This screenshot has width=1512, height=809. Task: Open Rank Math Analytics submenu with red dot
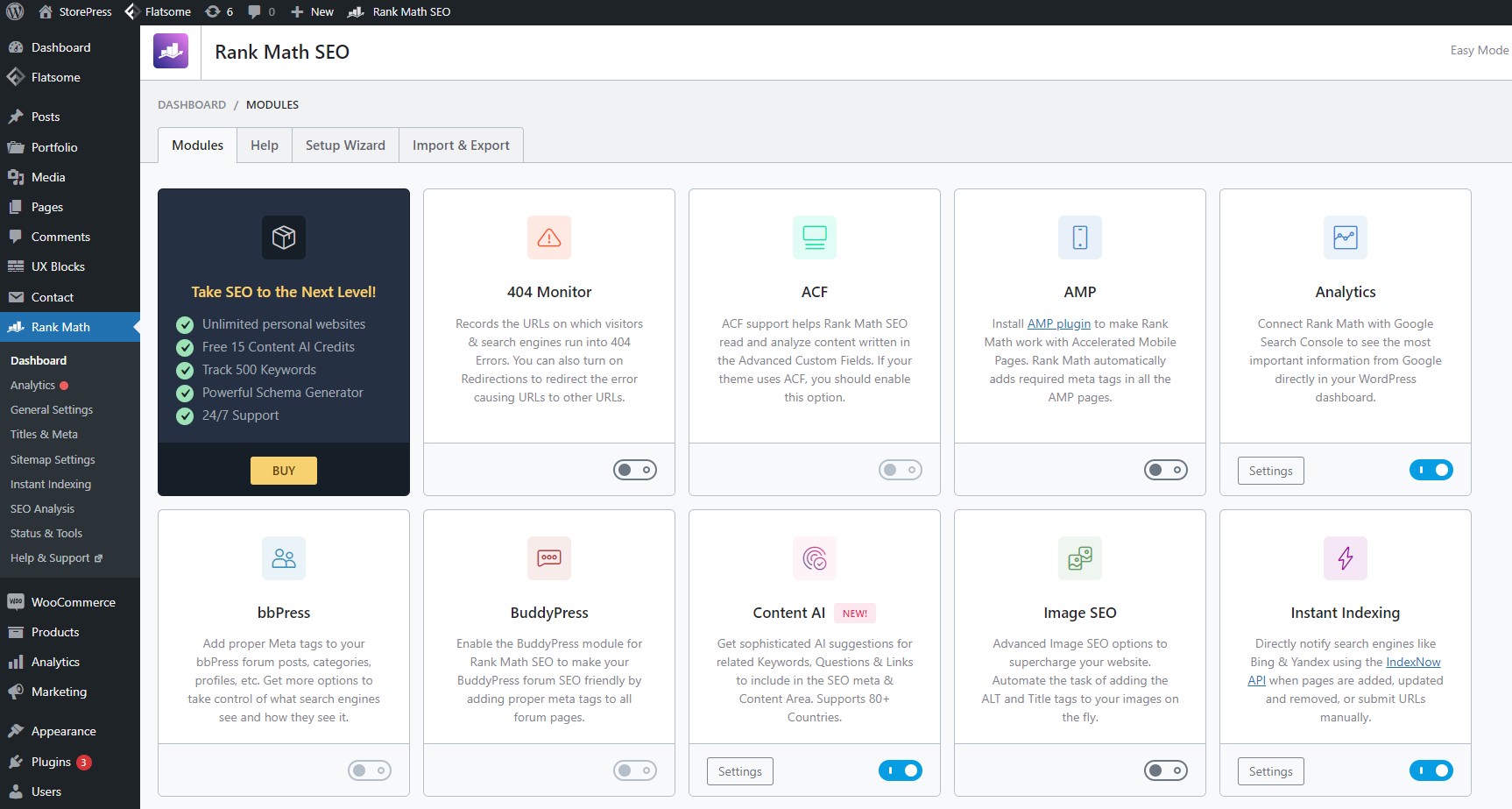[39, 385]
